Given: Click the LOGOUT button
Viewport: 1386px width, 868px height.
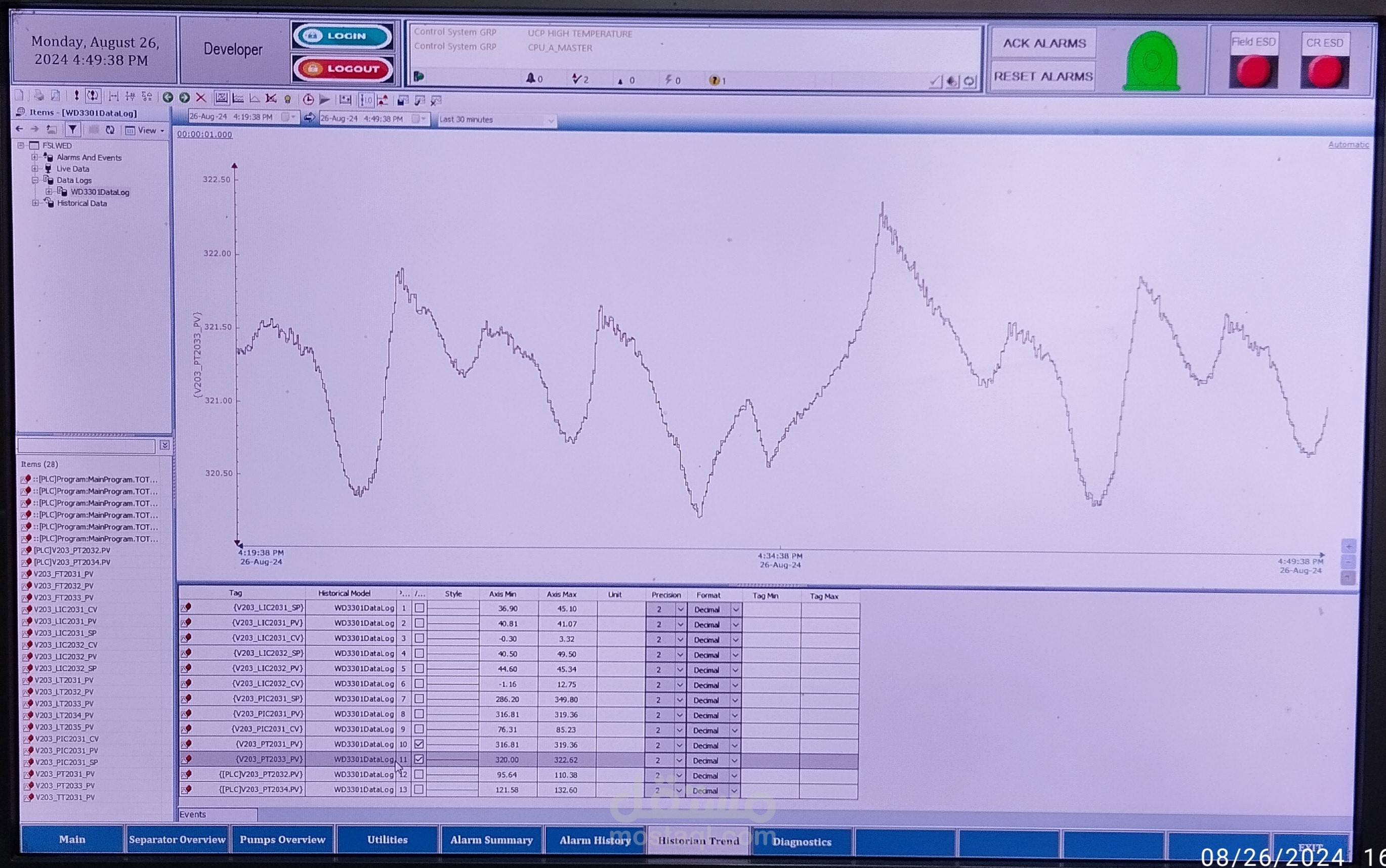Looking at the screenshot, I should point(343,69).
